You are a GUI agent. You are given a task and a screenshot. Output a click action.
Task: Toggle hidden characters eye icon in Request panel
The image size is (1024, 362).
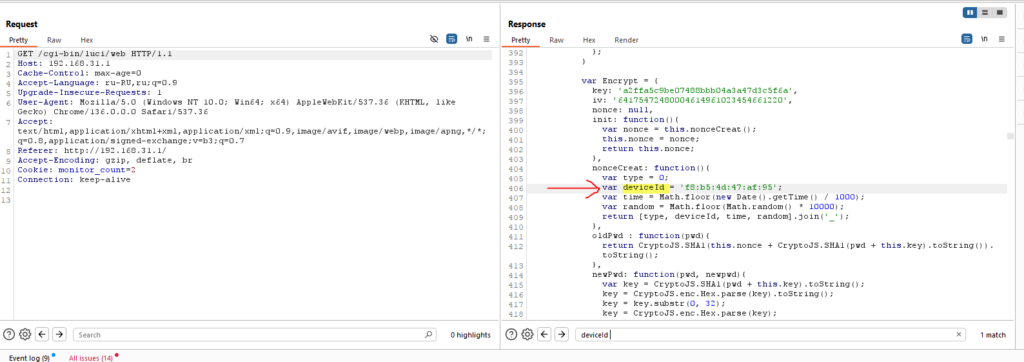(434, 39)
